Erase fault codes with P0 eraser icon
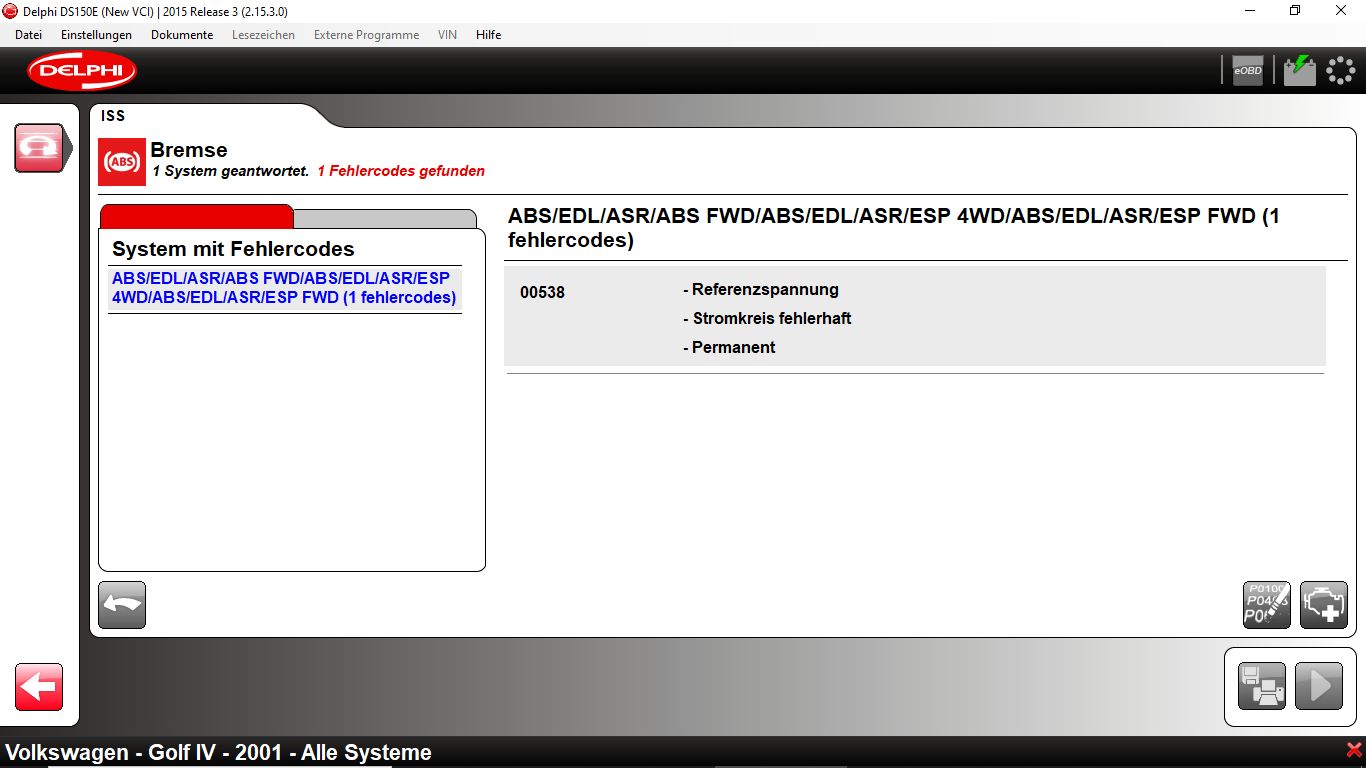 pos(1267,605)
